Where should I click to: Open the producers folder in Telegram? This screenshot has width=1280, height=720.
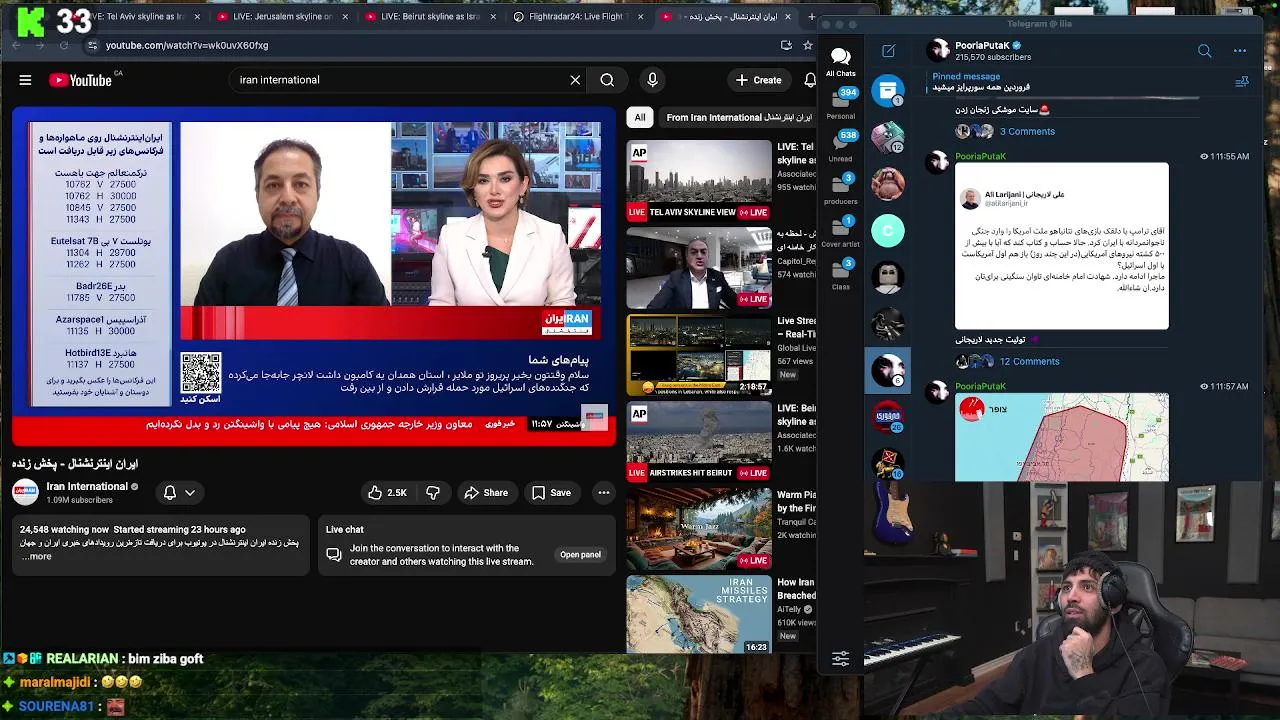[x=840, y=188]
